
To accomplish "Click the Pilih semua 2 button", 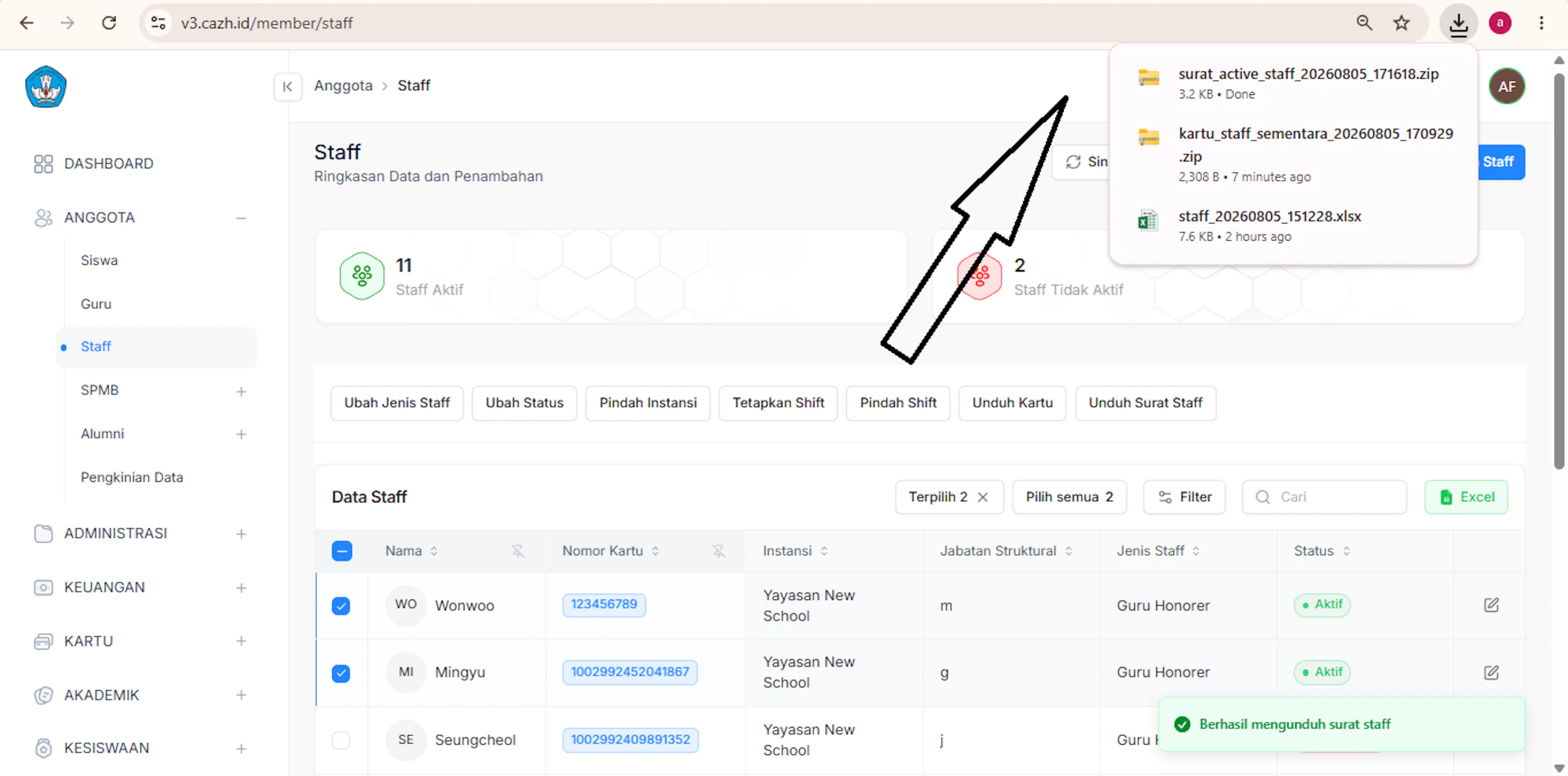I will pos(1069,497).
